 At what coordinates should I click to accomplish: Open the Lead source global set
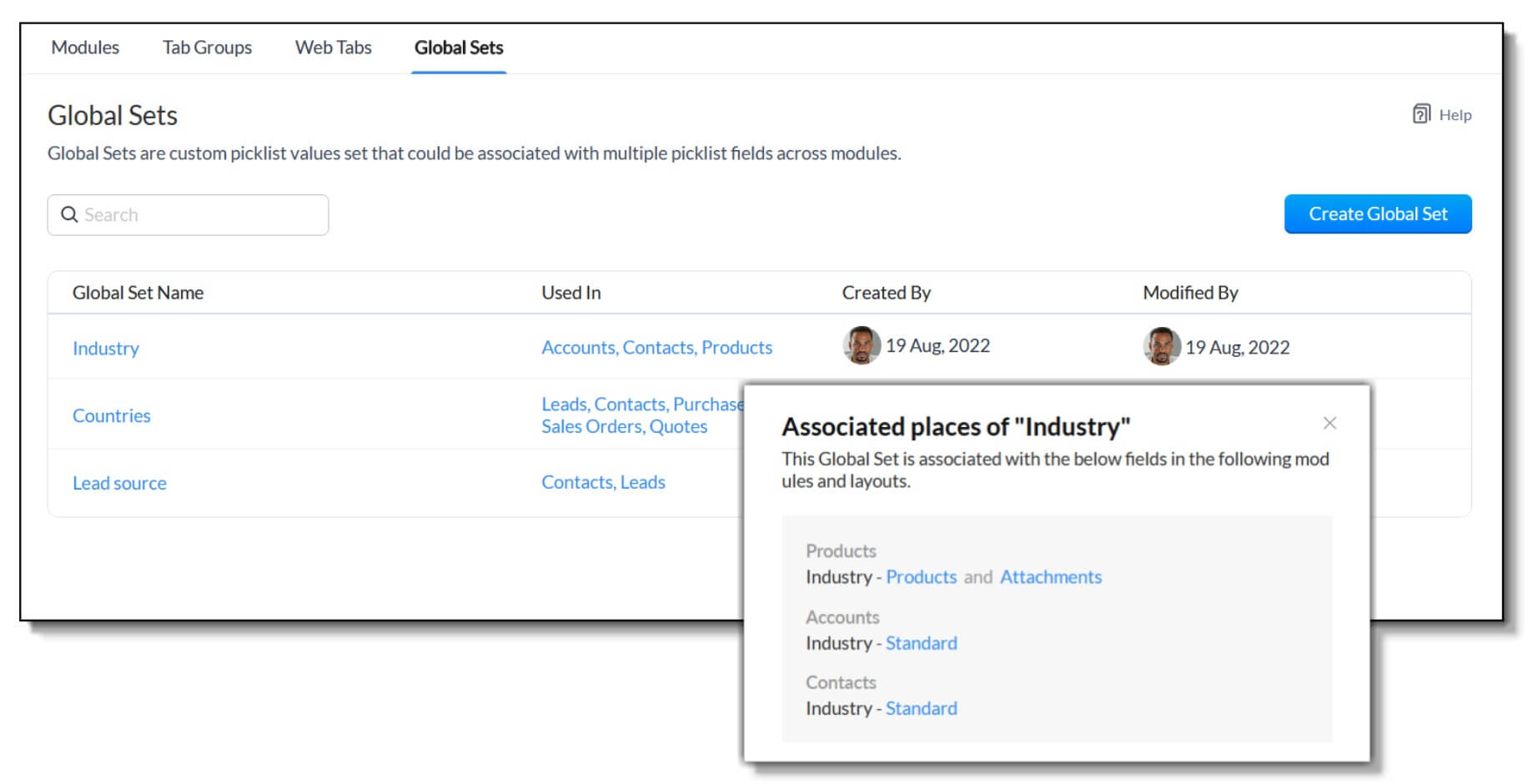tap(119, 483)
